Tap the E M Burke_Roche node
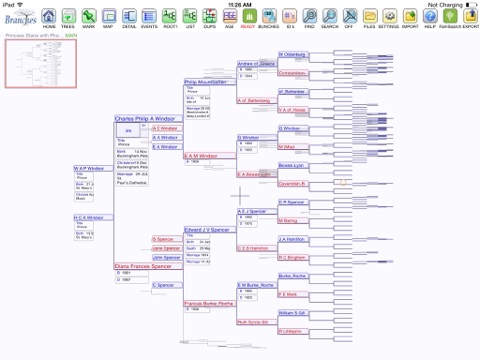Image resolution: width=480 pixels, height=360 pixels. (257, 285)
